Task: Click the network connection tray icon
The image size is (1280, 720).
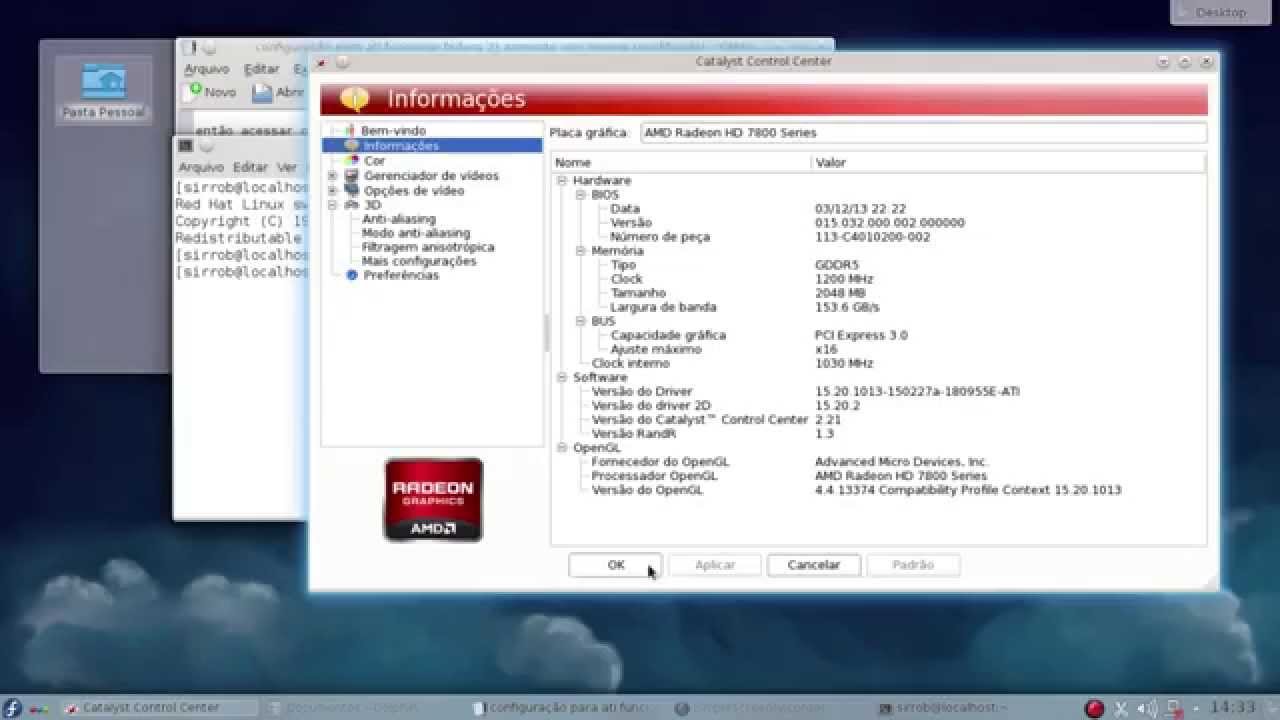Action: pyautogui.click(x=1175, y=708)
